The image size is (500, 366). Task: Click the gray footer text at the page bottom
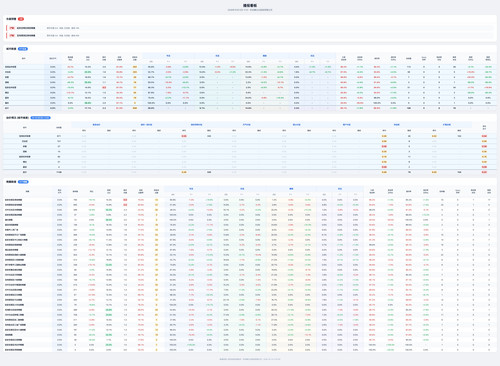(x=250, y=359)
